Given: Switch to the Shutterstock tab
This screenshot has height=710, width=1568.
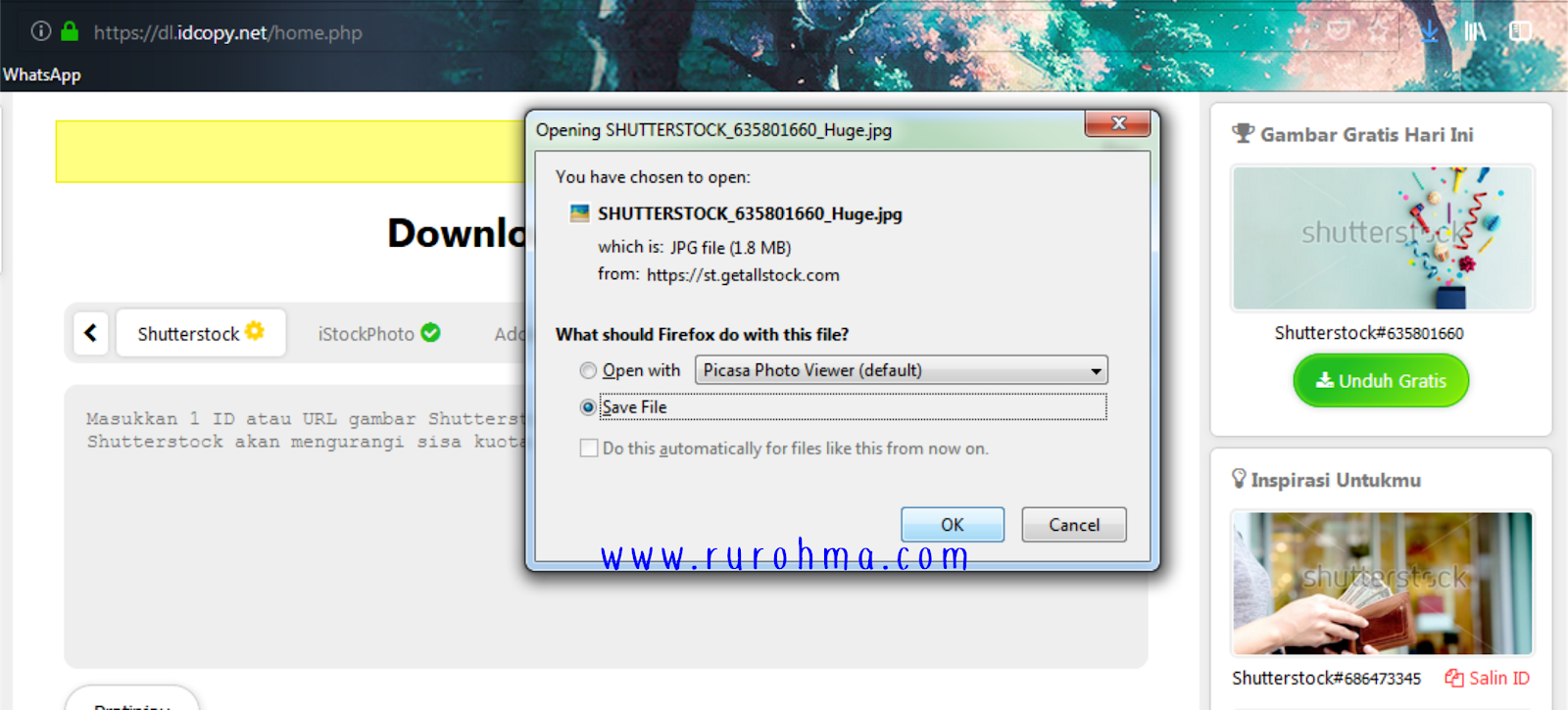Looking at the screenshot, I should point(201,333).
